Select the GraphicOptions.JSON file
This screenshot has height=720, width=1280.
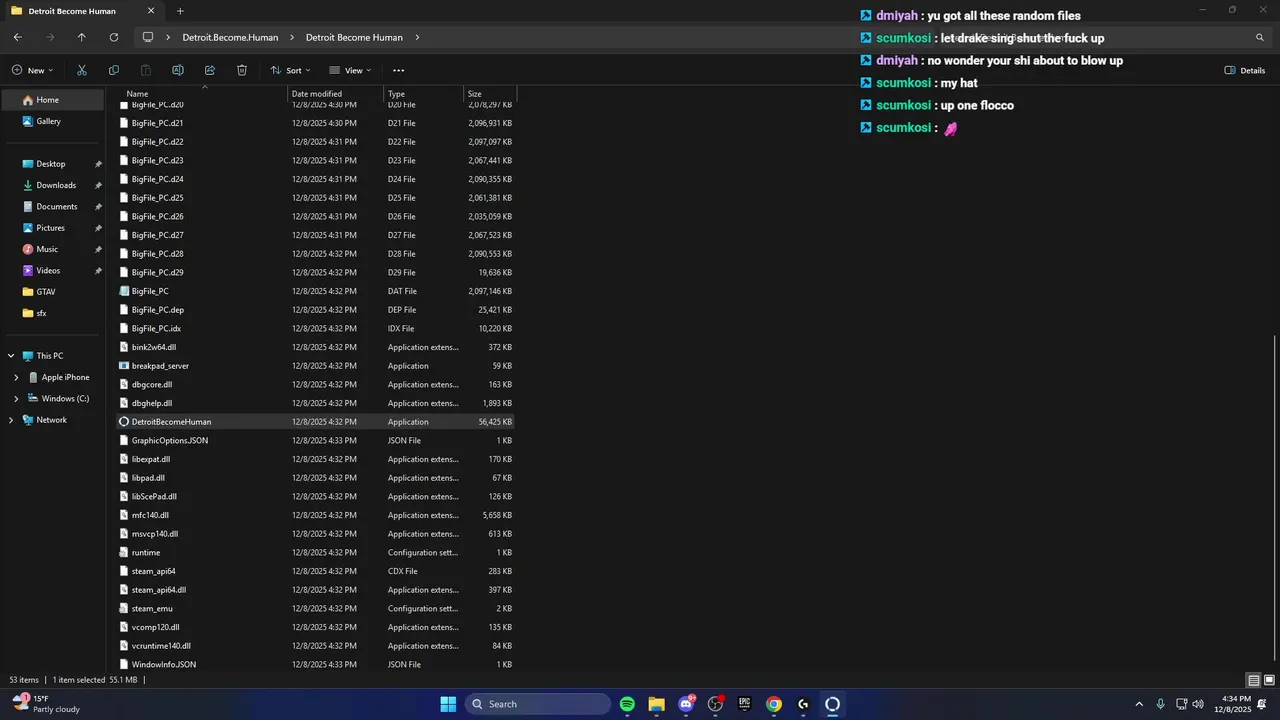(x=316, y=440)
